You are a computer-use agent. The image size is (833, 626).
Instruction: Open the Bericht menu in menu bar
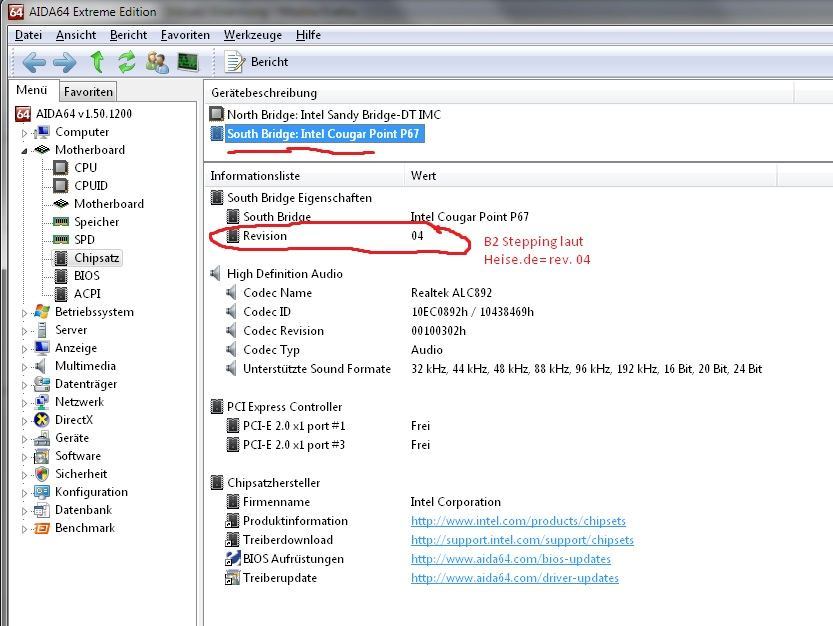(x=128, y=35)
